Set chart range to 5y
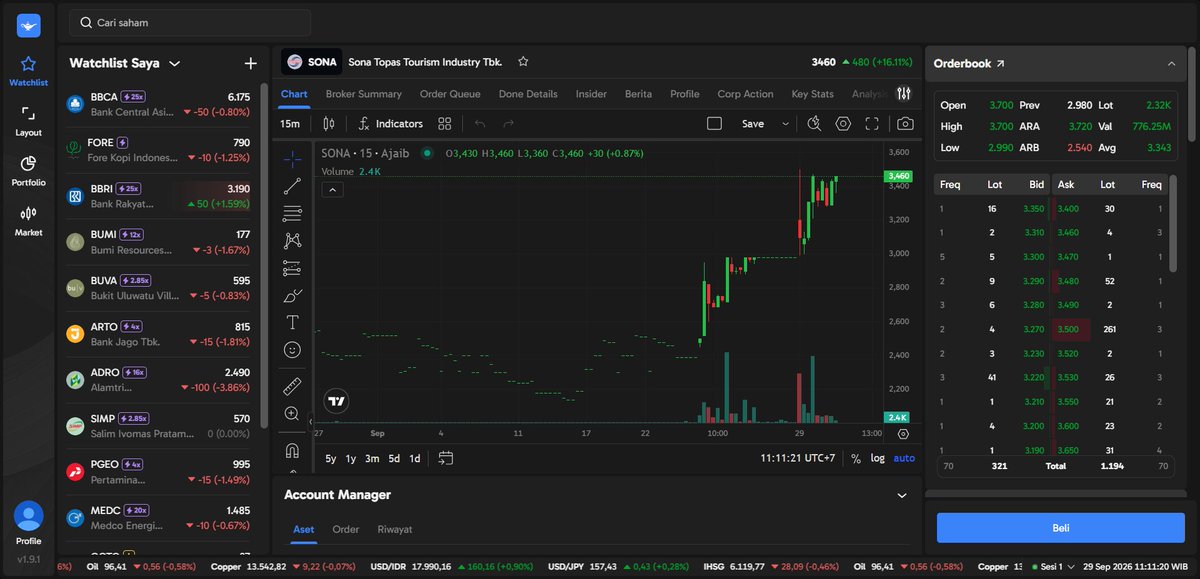This screenshot has width=1200, height=579. [331, 458]
